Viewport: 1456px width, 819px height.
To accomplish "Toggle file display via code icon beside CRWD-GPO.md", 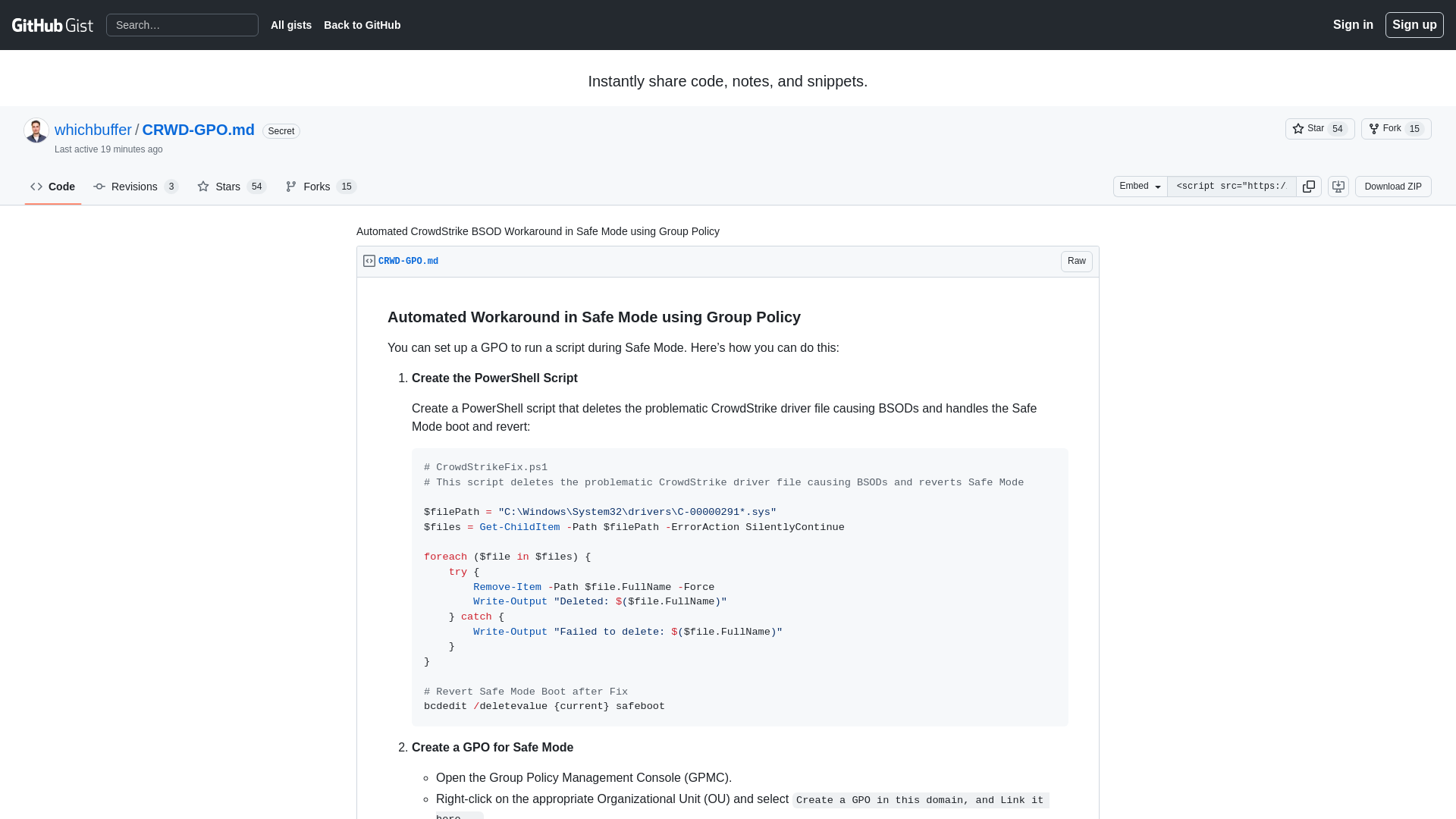I will pyautogui.click(x=369, y=261).
